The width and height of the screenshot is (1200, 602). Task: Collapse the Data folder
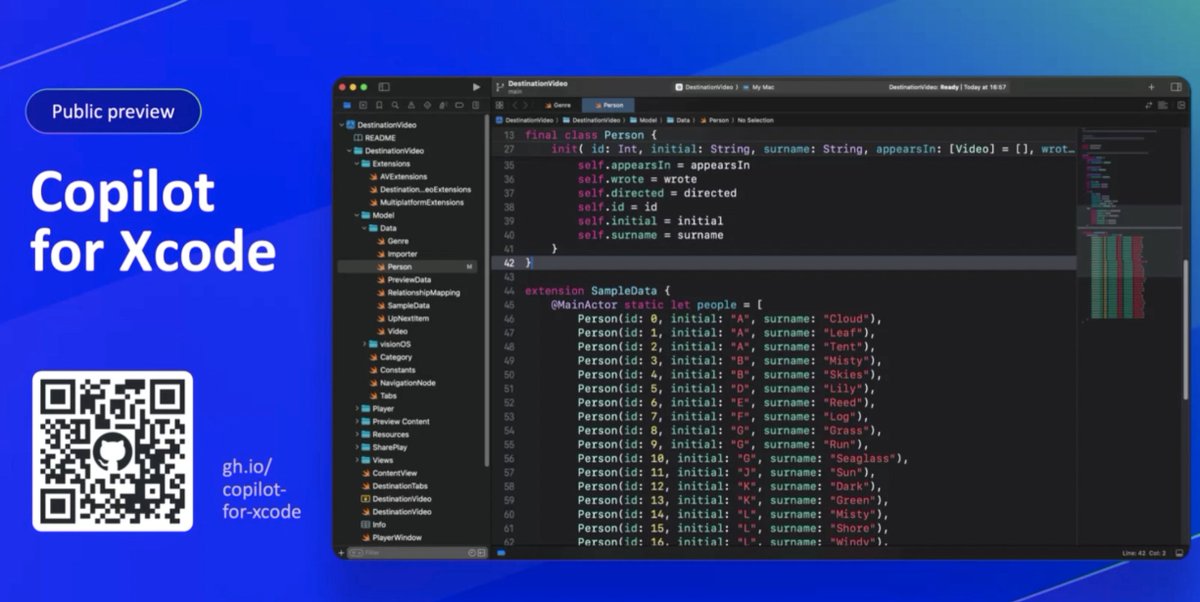[x=363, y=228]
